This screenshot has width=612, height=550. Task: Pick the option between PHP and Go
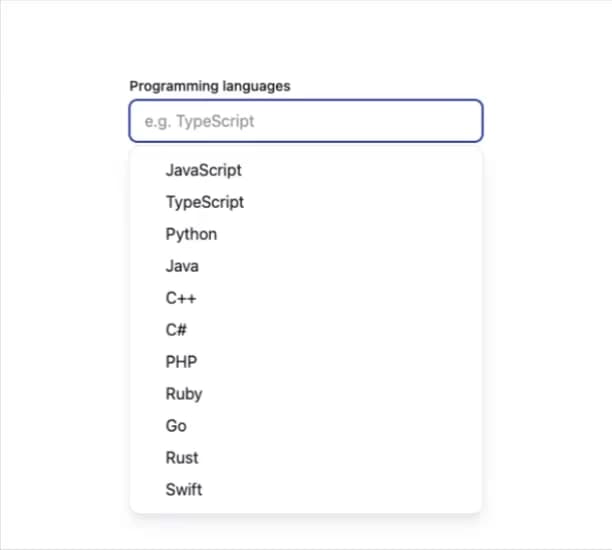click(306, 394)
